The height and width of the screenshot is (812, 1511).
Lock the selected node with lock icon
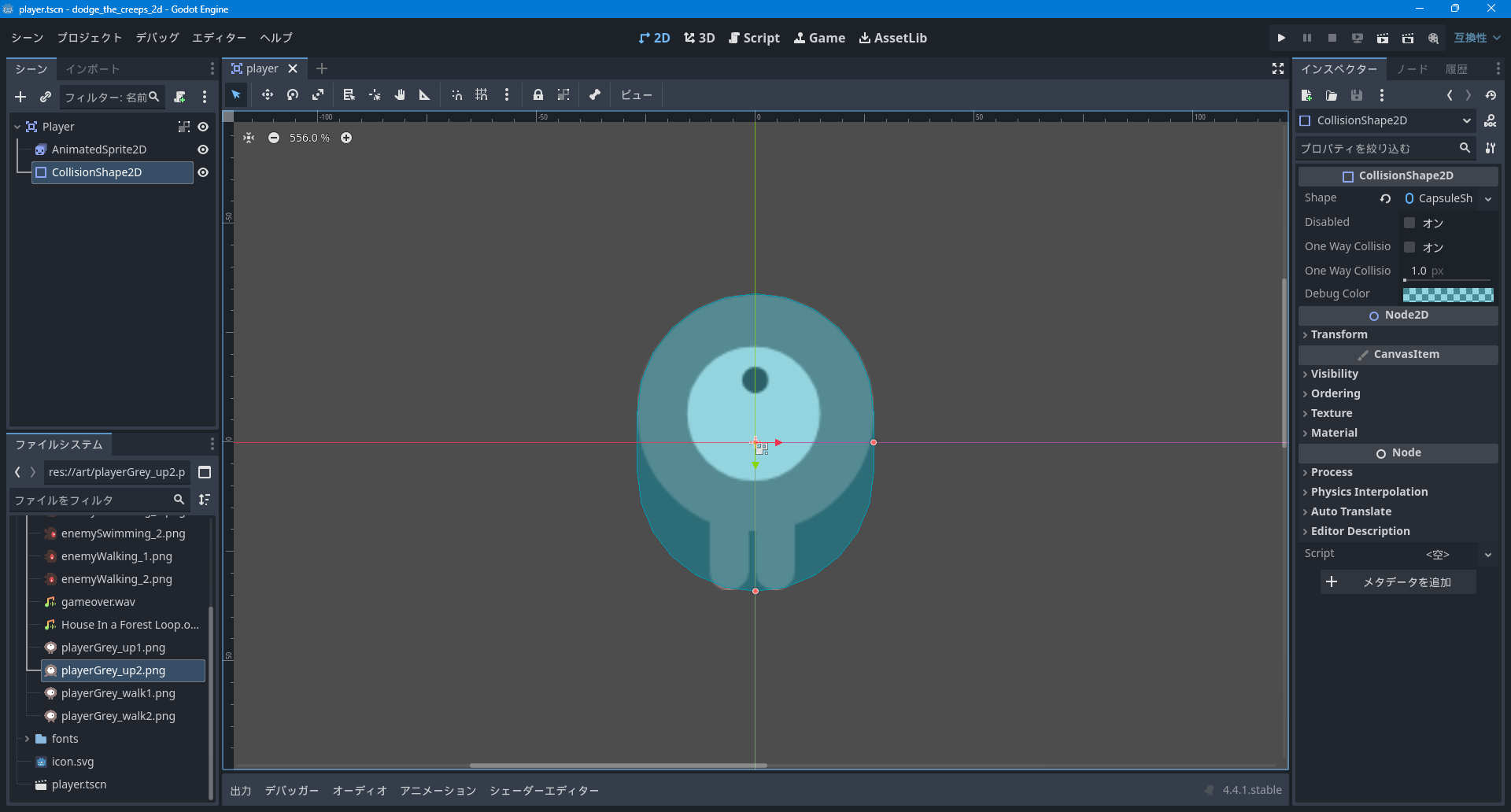[x=538, y=95]
